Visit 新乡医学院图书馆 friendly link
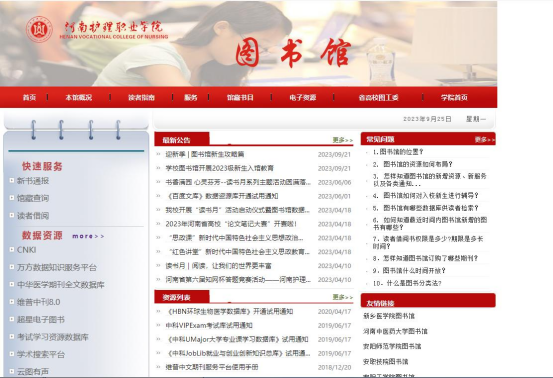 point(389,316)
